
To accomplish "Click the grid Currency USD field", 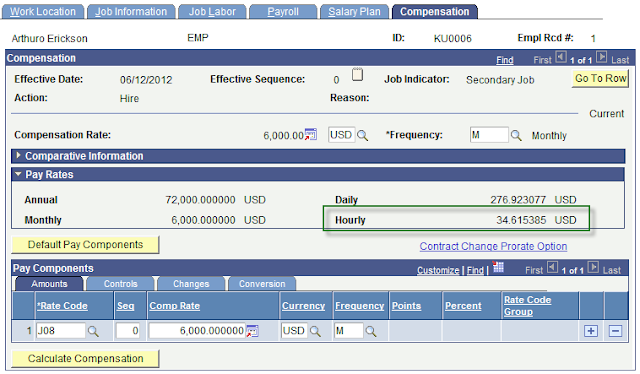I will click(294, 330).
